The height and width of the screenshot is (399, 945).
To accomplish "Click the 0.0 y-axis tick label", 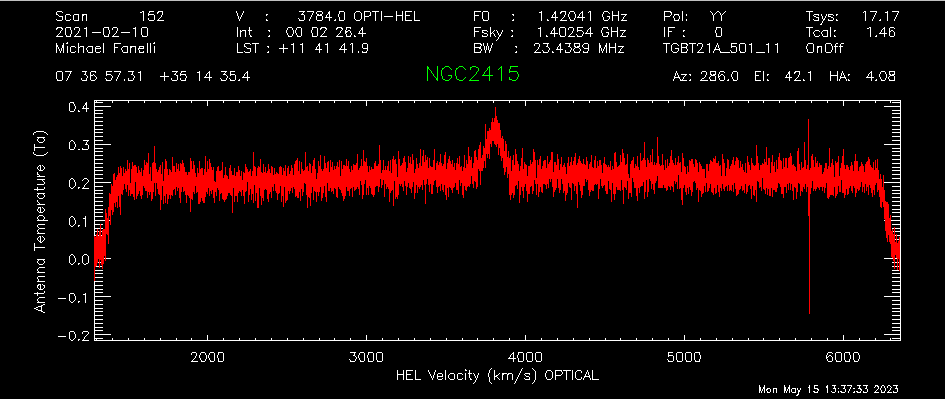I will (x=78, y=259).
